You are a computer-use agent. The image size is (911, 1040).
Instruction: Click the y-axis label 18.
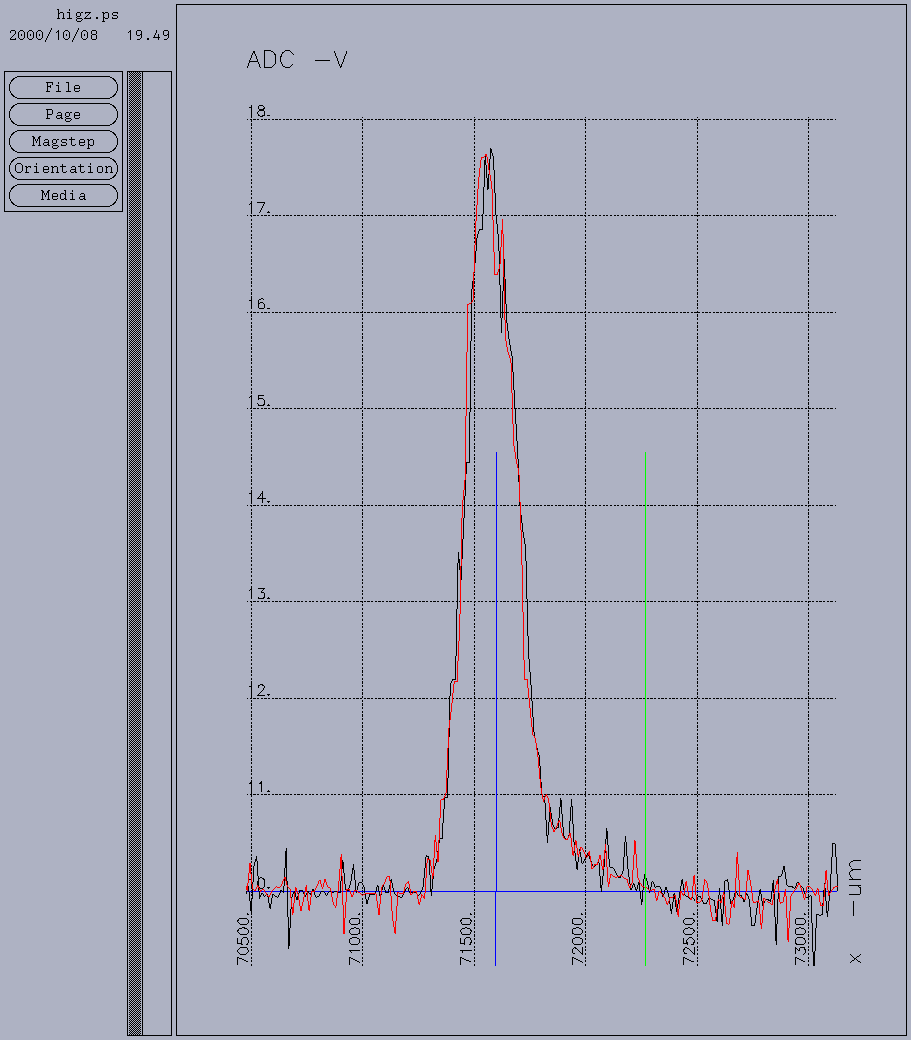(259, 111)
